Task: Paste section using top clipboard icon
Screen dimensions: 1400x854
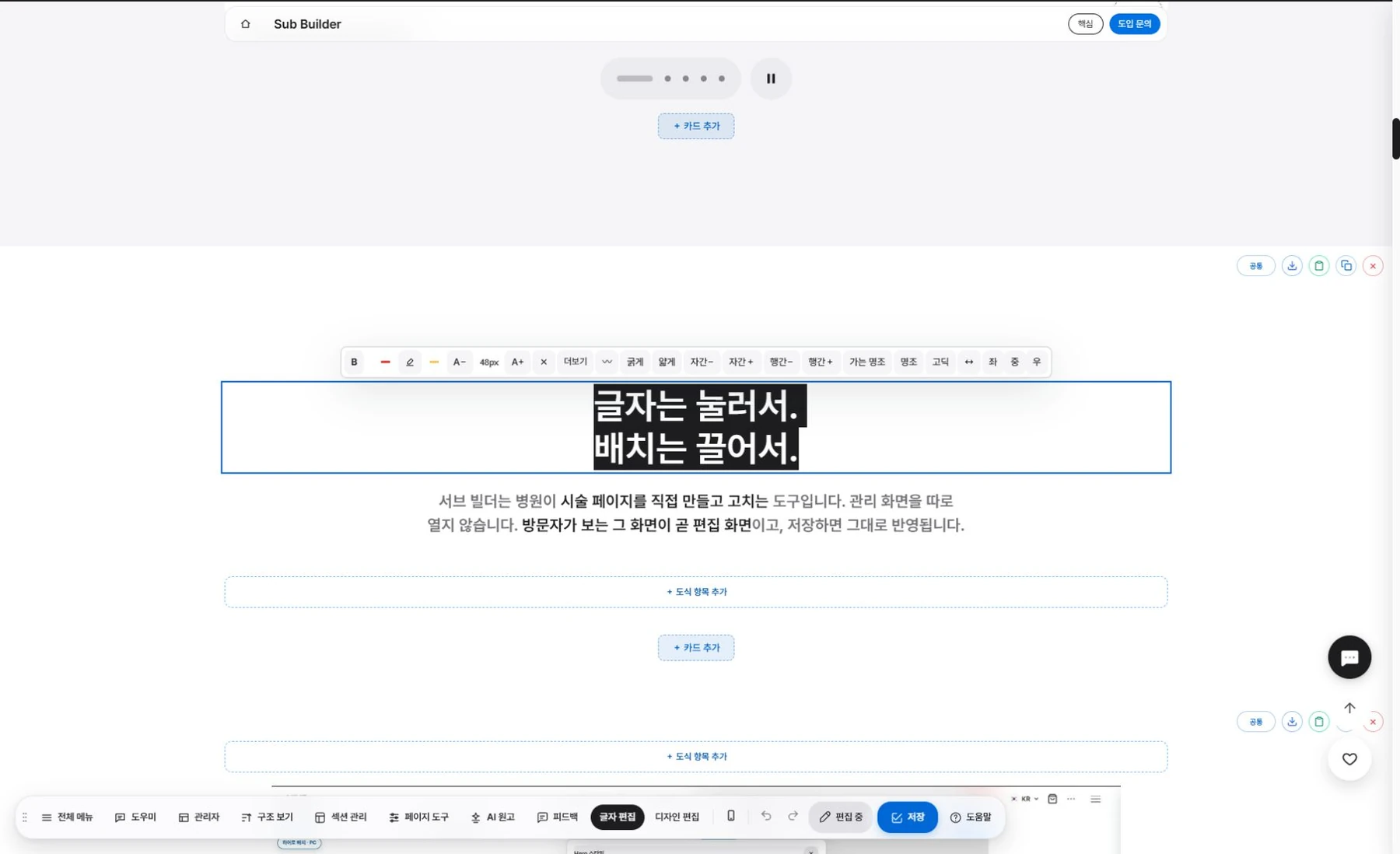Action: pos(1319,266)
